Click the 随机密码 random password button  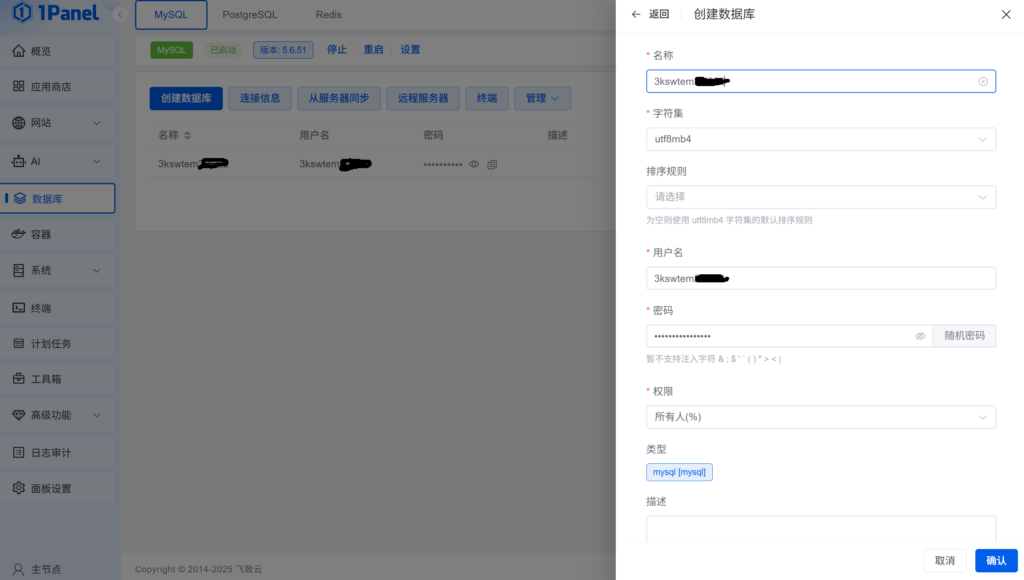click(x=964, y=336)
